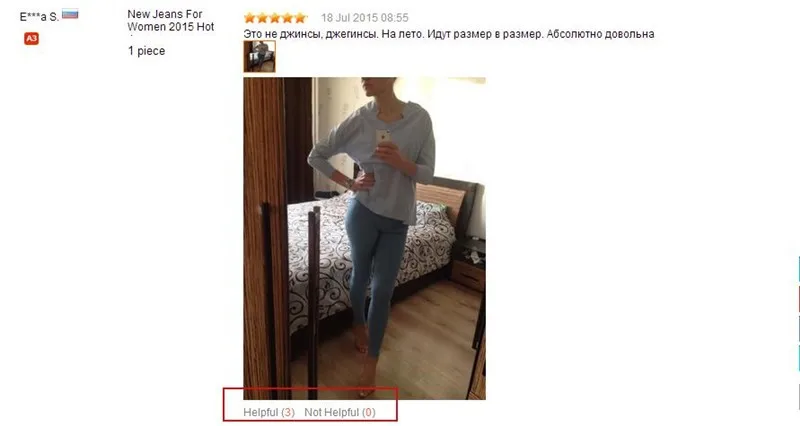Click the topmost teal strip at right edge

798,266
